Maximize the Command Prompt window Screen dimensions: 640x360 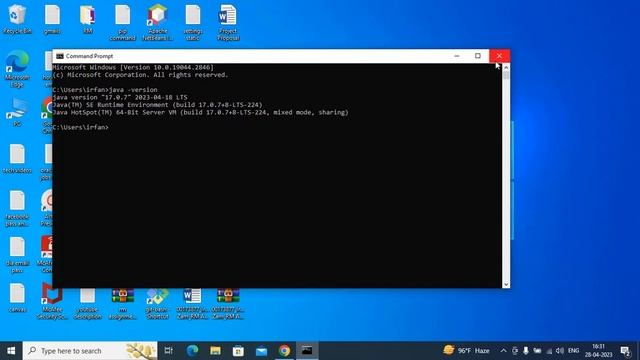tap(478, 56)
